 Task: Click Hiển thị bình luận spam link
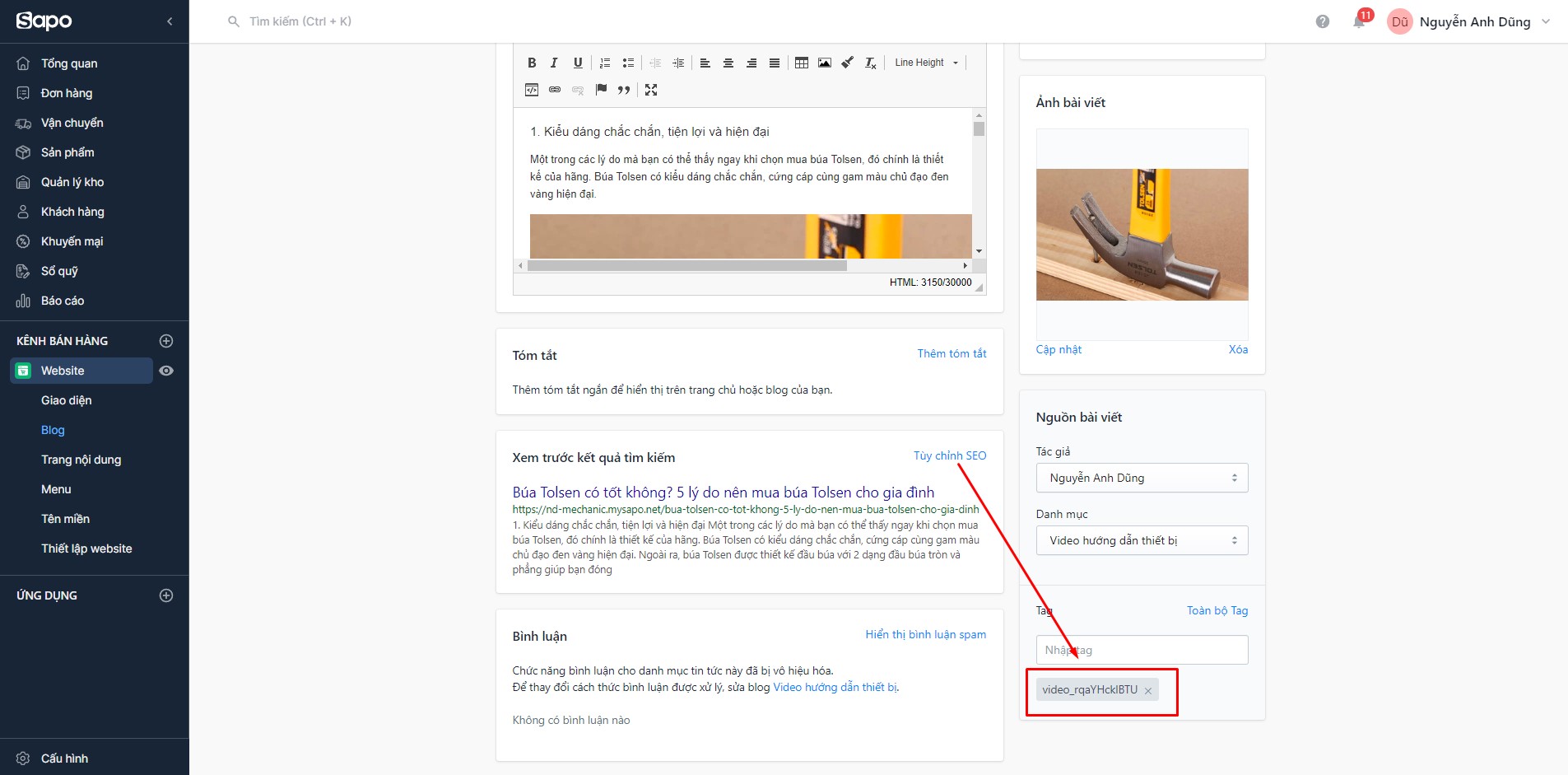[926, 634]
